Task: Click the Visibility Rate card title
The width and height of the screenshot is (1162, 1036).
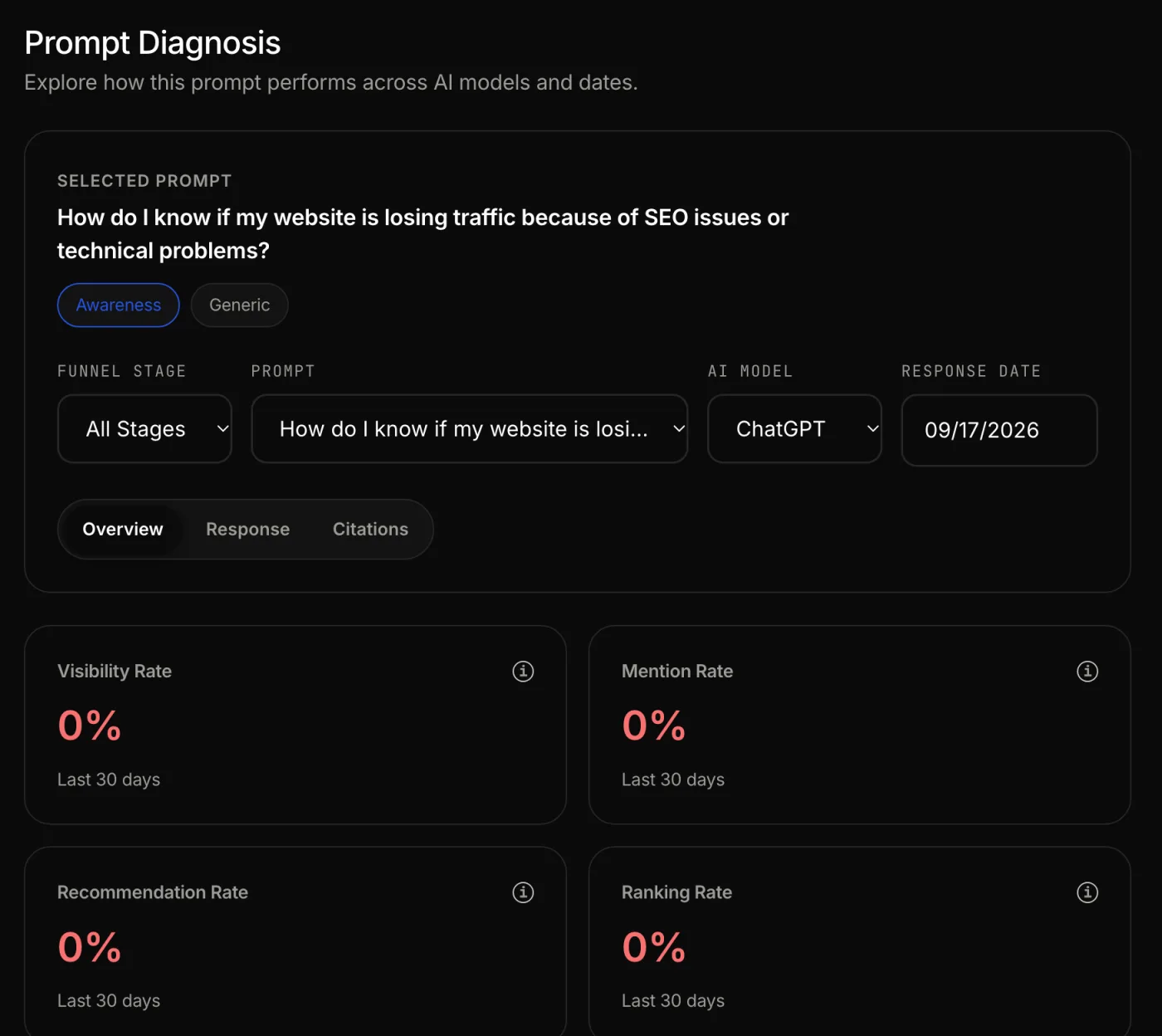Action: pos(115,671)
